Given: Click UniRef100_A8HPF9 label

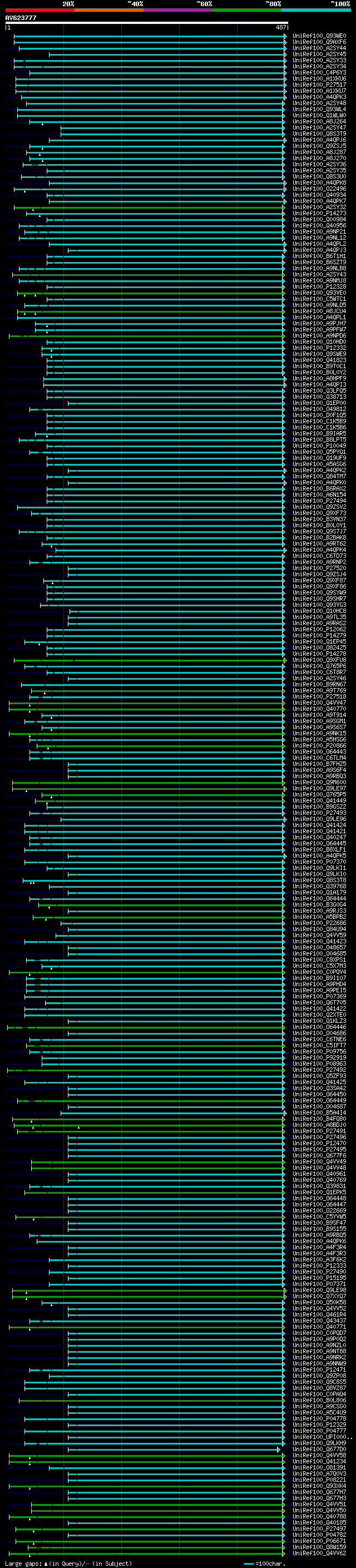Looking at the screenshot, I should (319, 379).
